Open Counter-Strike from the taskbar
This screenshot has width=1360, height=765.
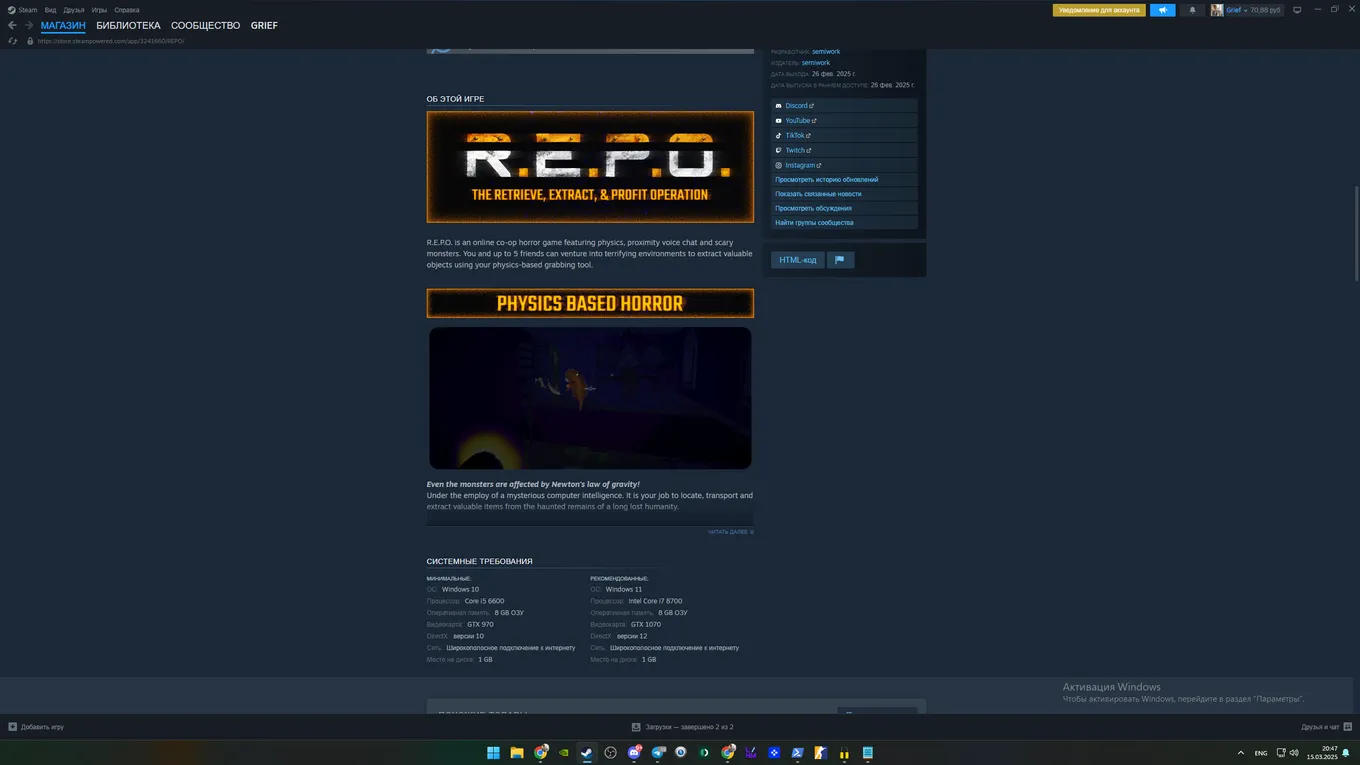point(822,753)
